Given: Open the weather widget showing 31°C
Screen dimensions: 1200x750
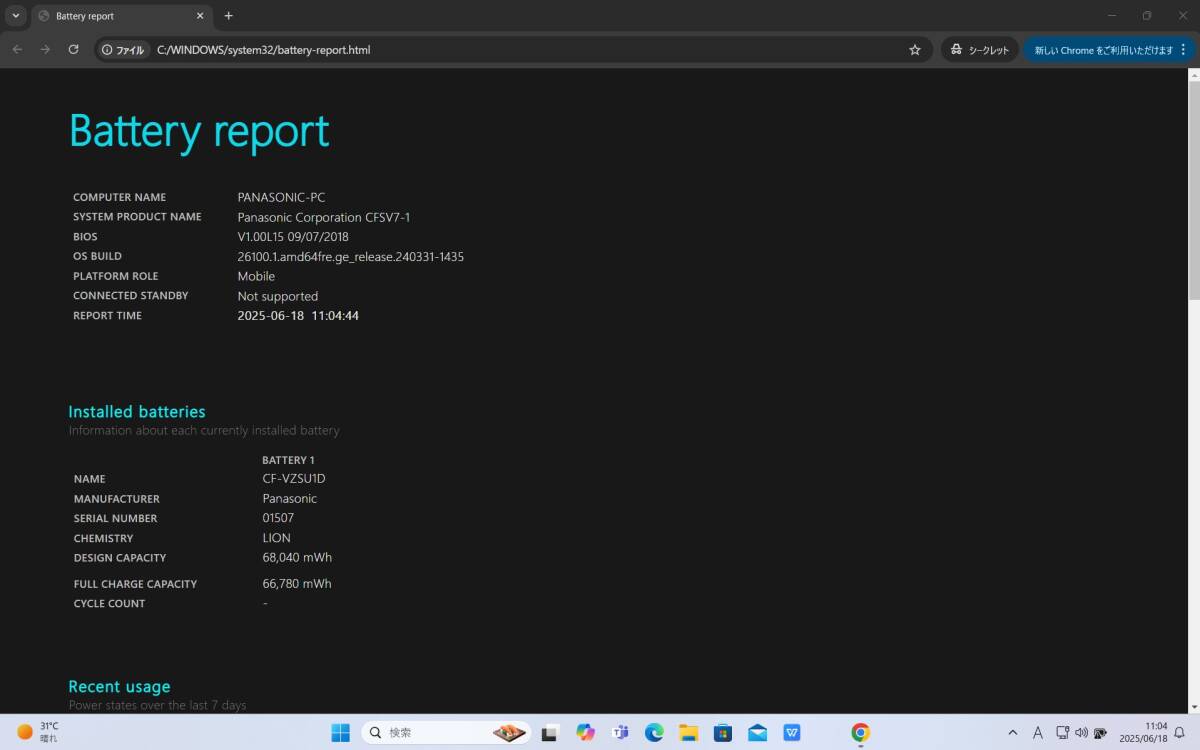Looking at the screenshot, I should pyautogui.click(x=38, y=732).
